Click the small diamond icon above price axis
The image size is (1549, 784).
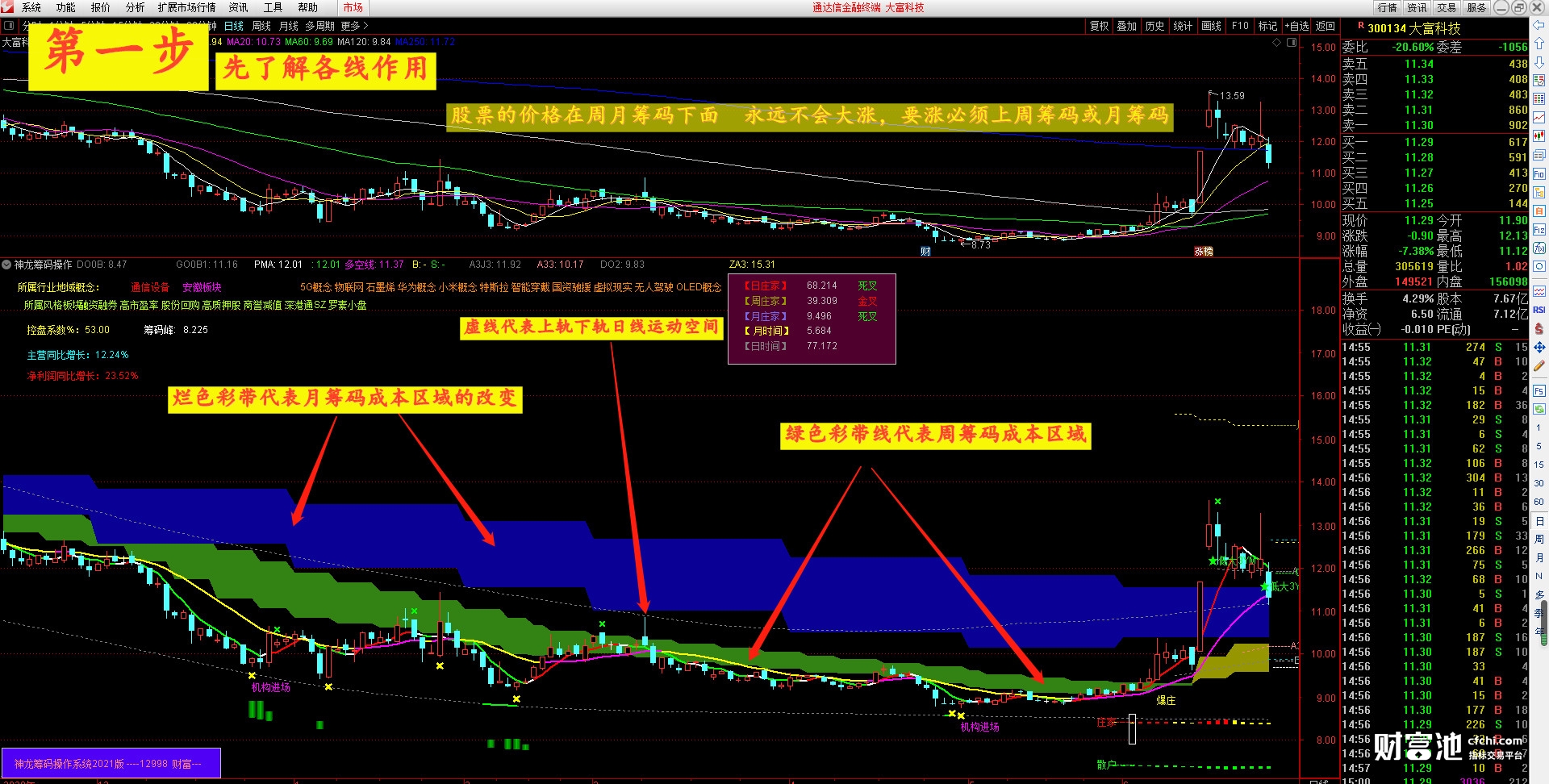coord(1276,42)
